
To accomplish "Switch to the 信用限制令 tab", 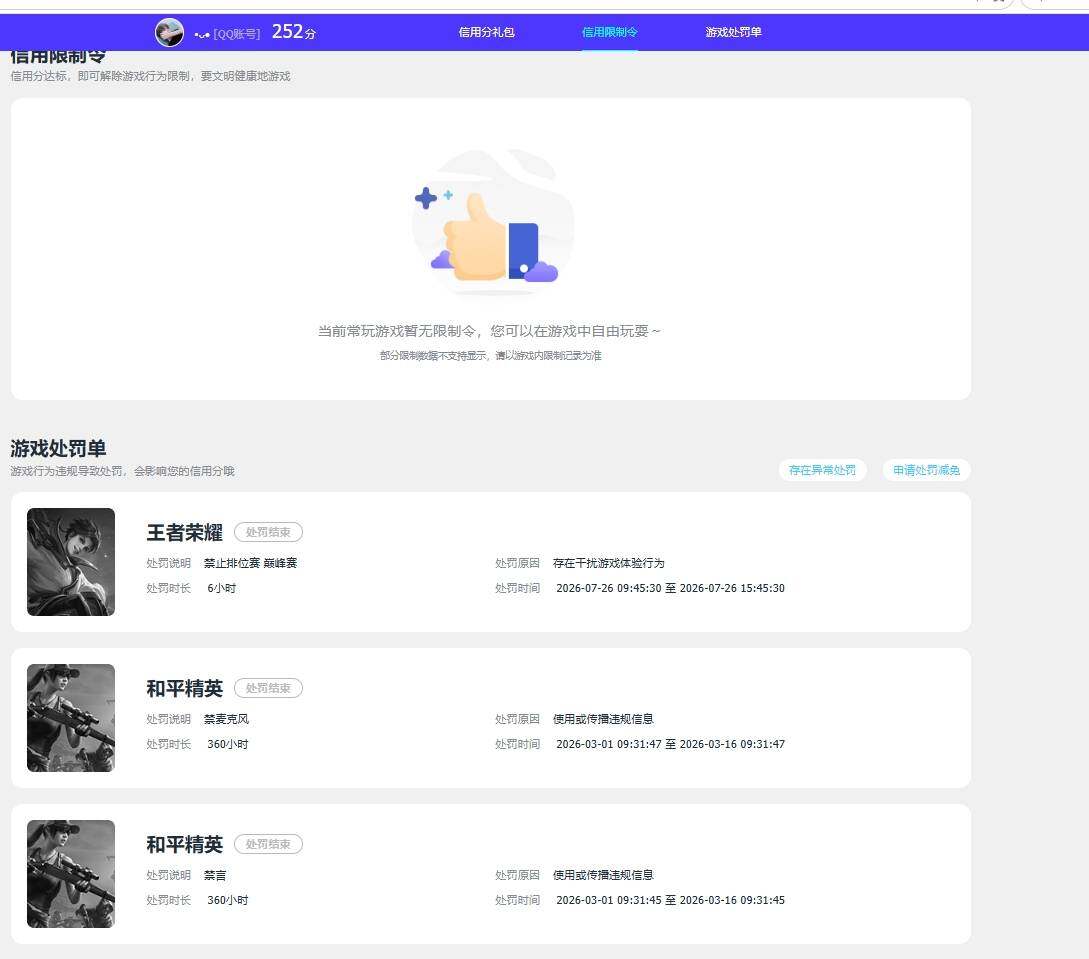I will click(609, 32).
